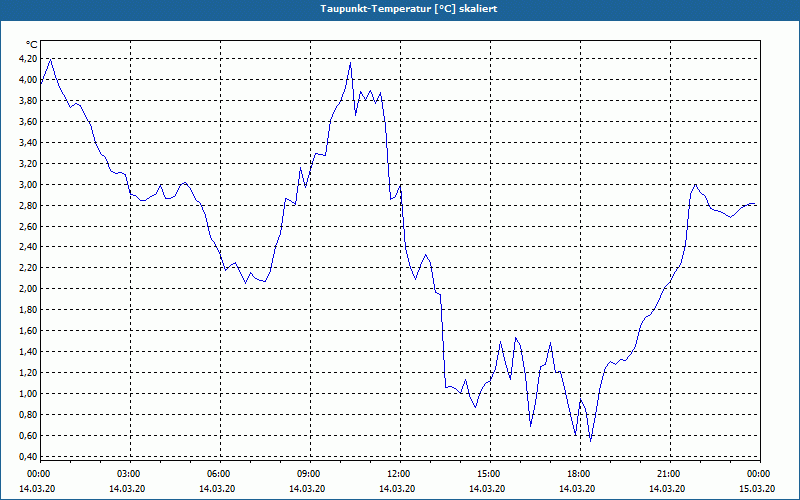
Task: Click the '18:00' time axis label
Action: (578, 474)
